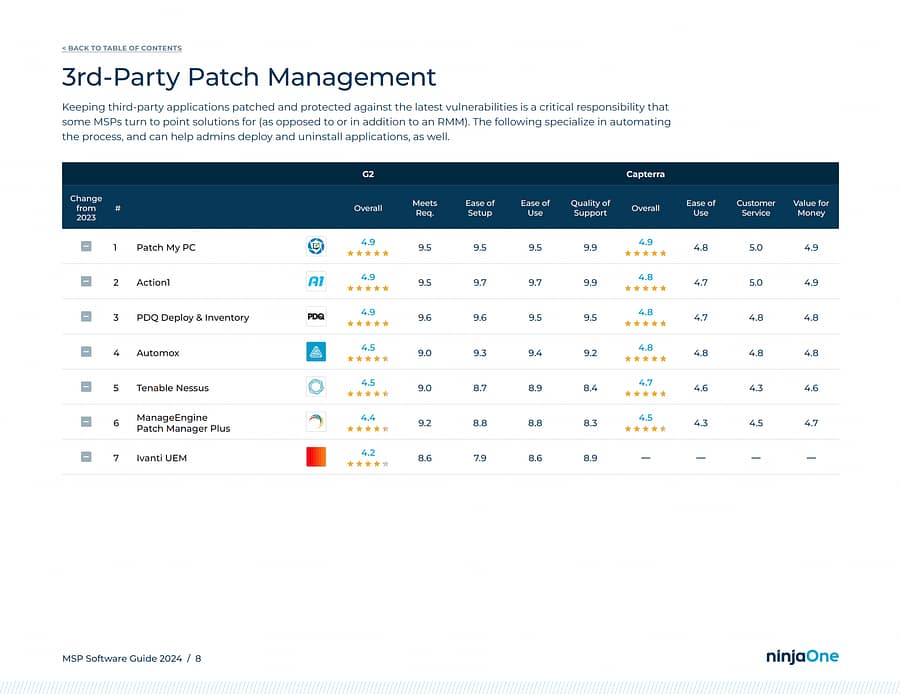Toggle the change indicator next to Automox
The image size is (900, 694).
click(86, 352)
